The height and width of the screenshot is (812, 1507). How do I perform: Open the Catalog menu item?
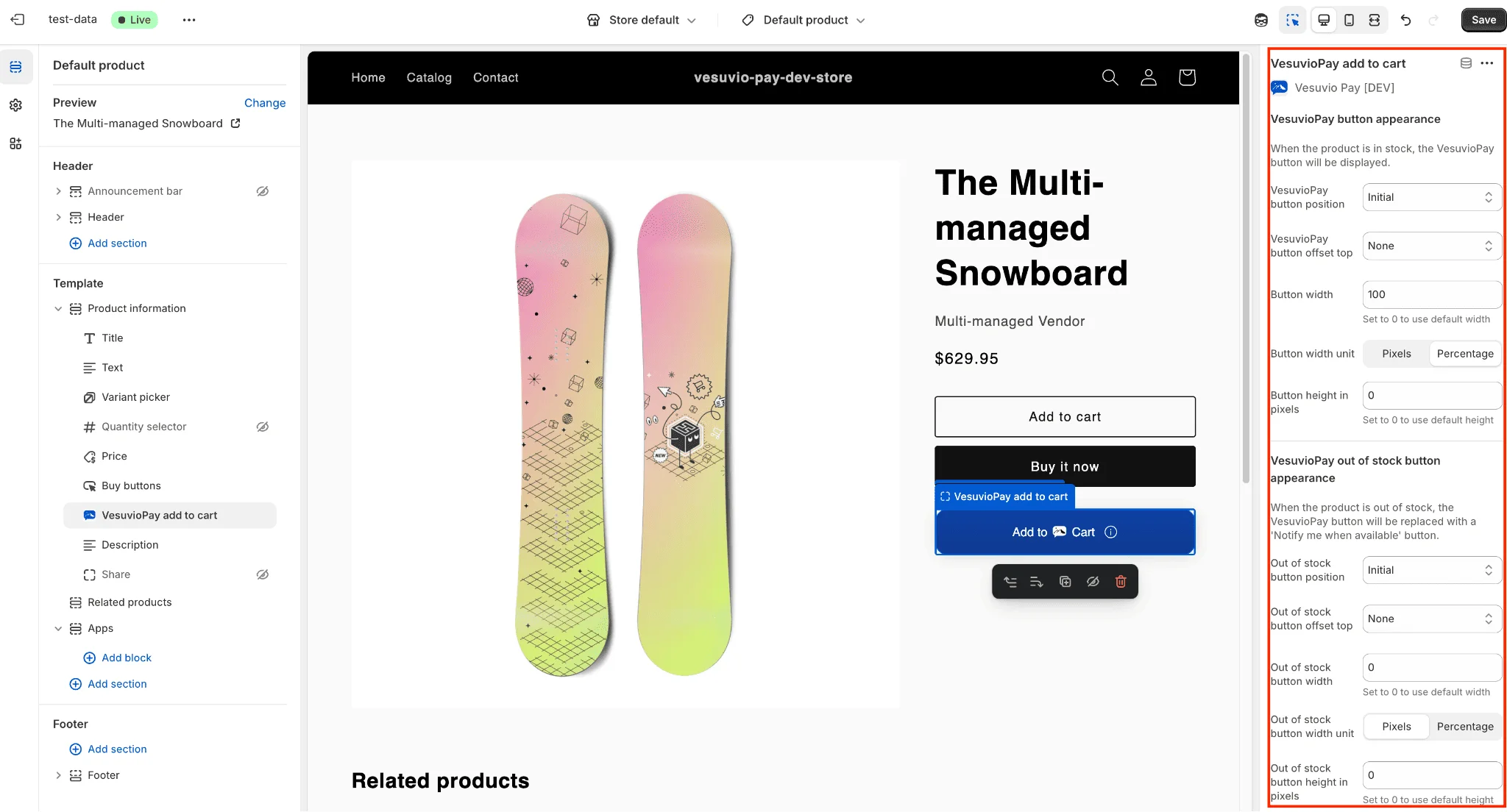coord(429,77)
